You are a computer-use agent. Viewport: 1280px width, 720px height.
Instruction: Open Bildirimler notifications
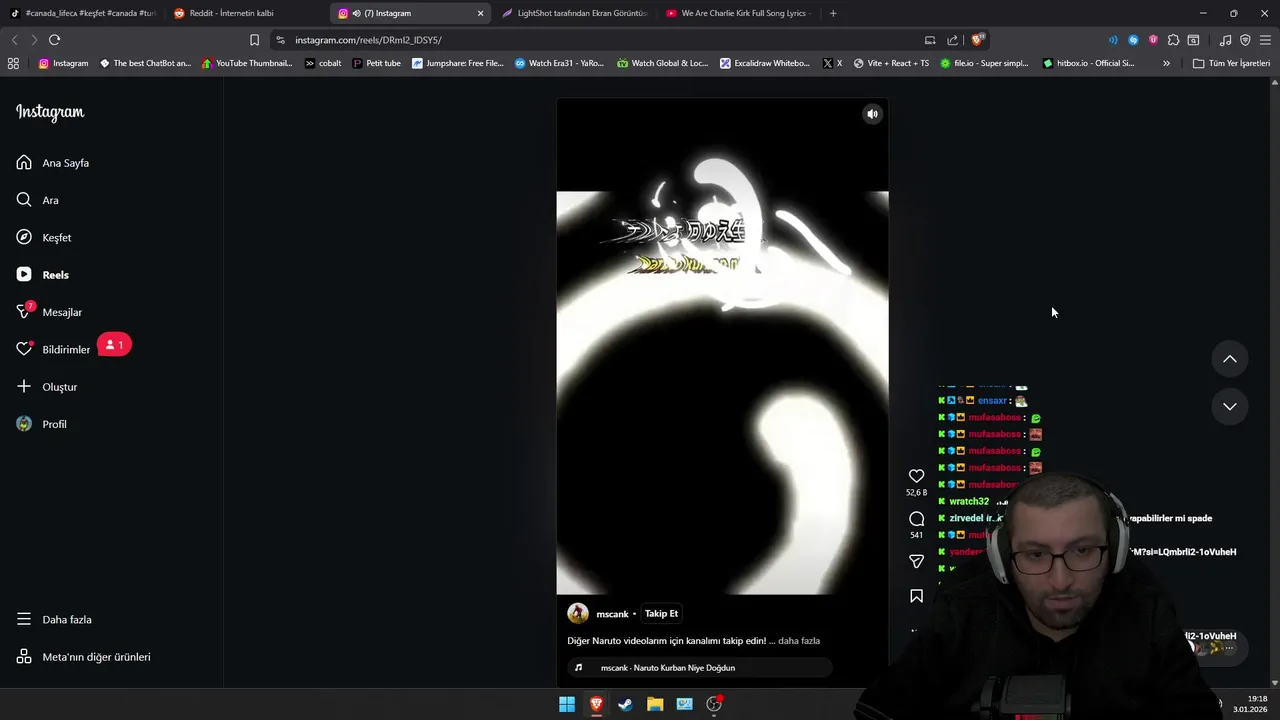point(52,350)
